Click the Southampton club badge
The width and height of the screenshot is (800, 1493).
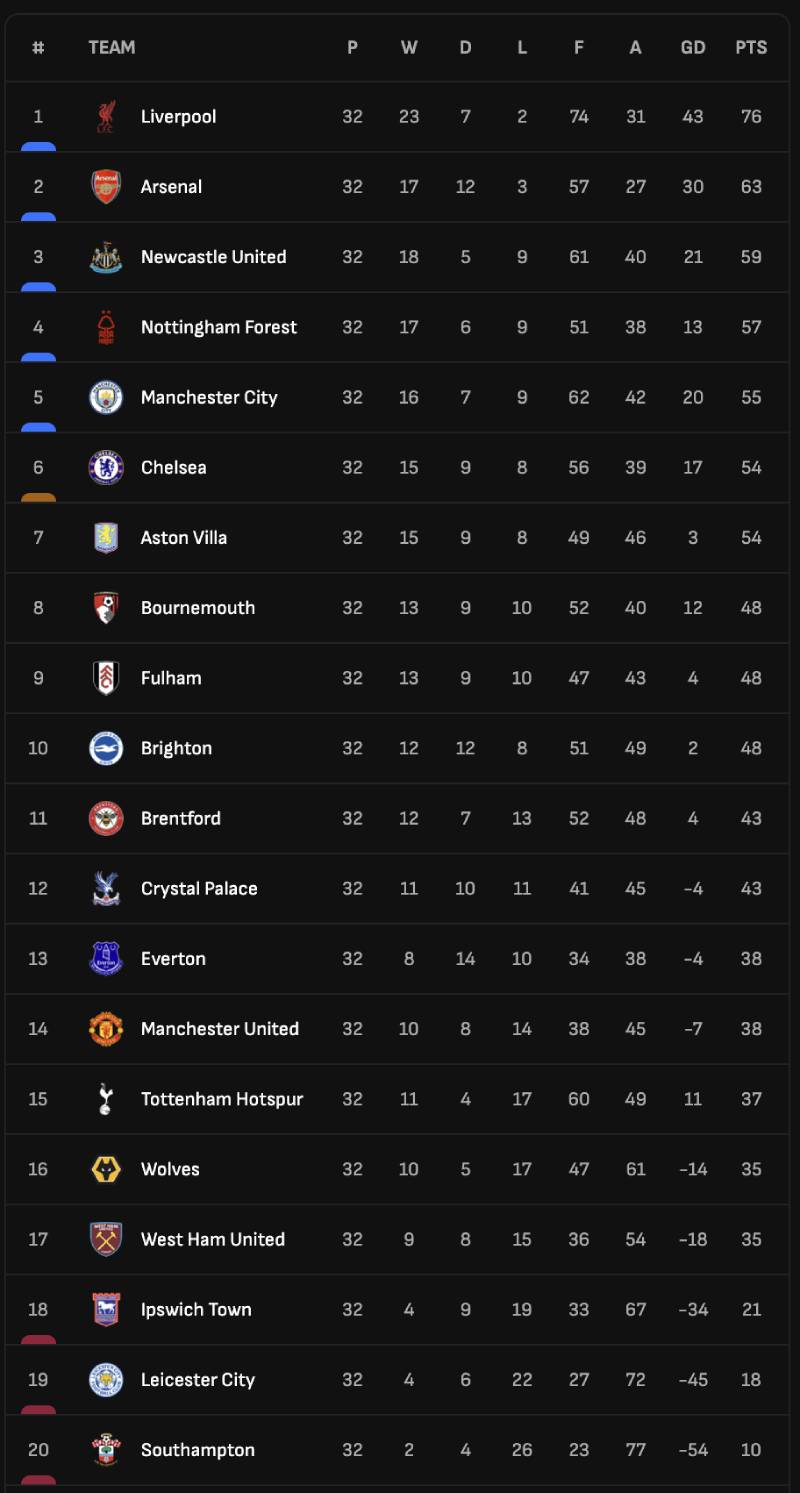click(106, 1450)
